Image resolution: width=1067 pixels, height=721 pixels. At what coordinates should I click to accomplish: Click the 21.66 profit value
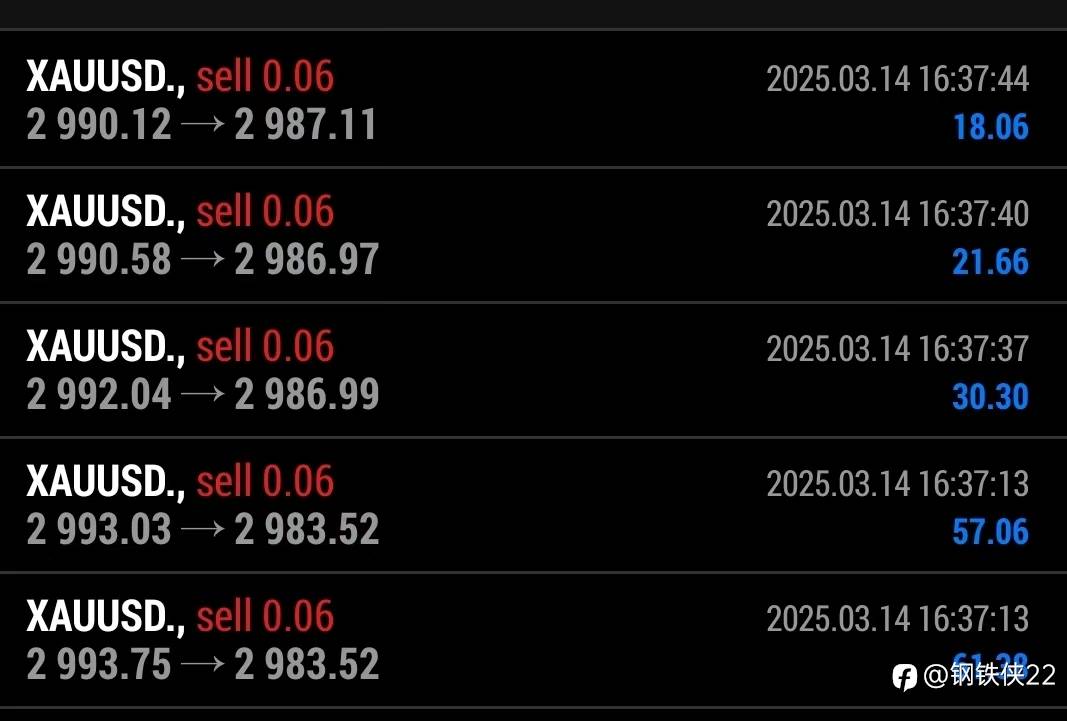pos(990,262)
